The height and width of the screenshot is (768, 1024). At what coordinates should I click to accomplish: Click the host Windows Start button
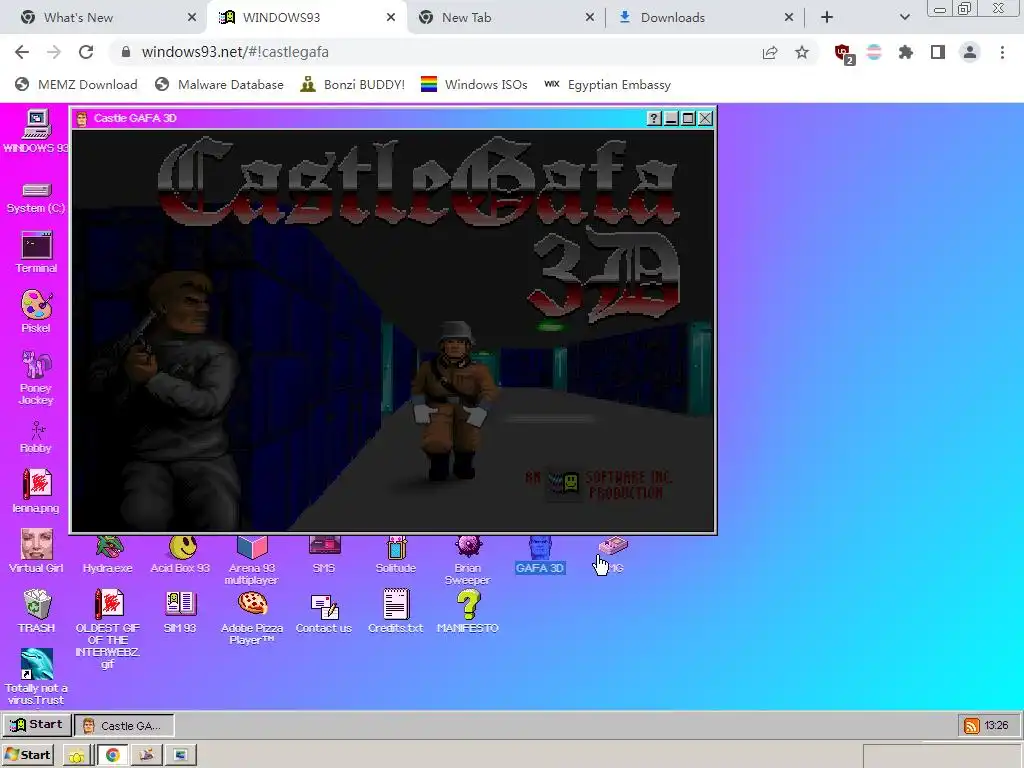pos(27,755)
